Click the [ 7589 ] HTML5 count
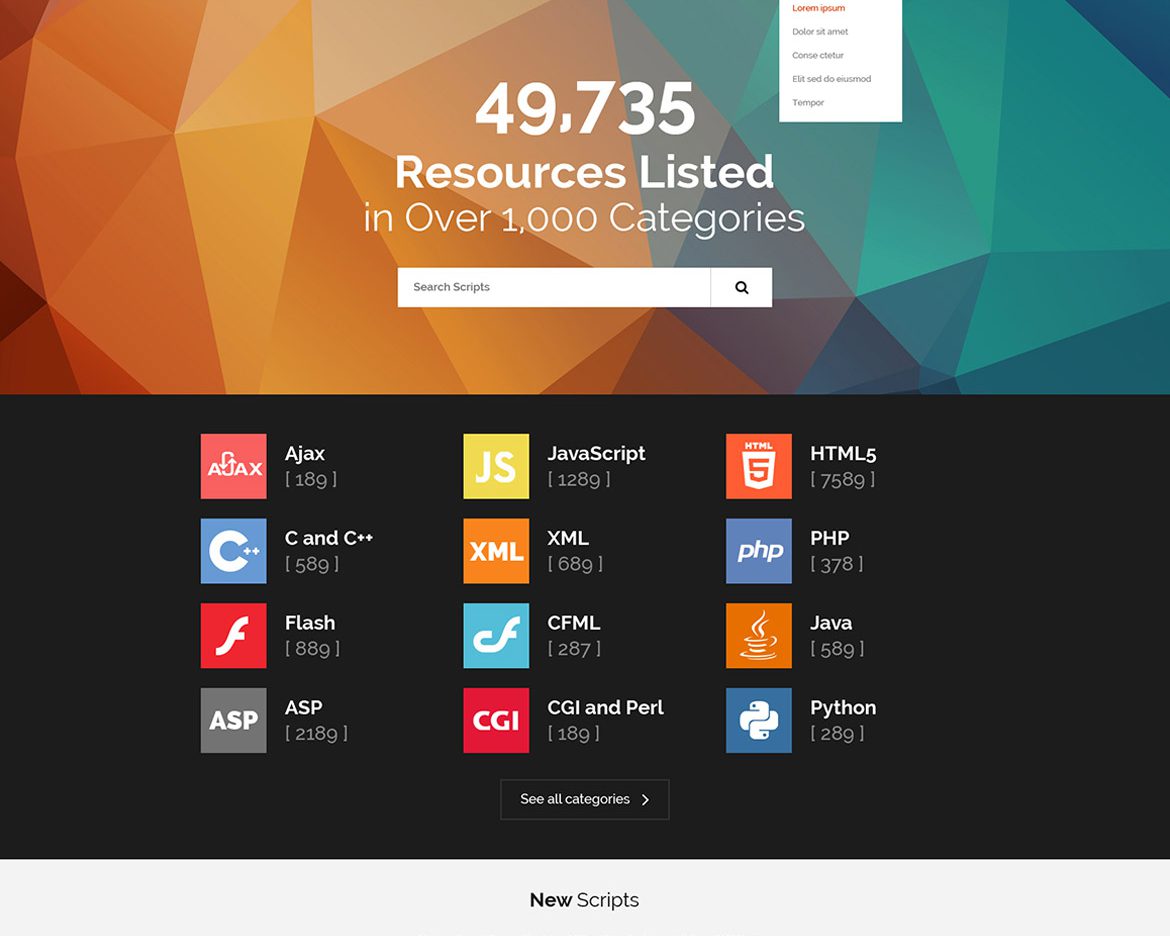1170x936 pixels. (843, 479)
